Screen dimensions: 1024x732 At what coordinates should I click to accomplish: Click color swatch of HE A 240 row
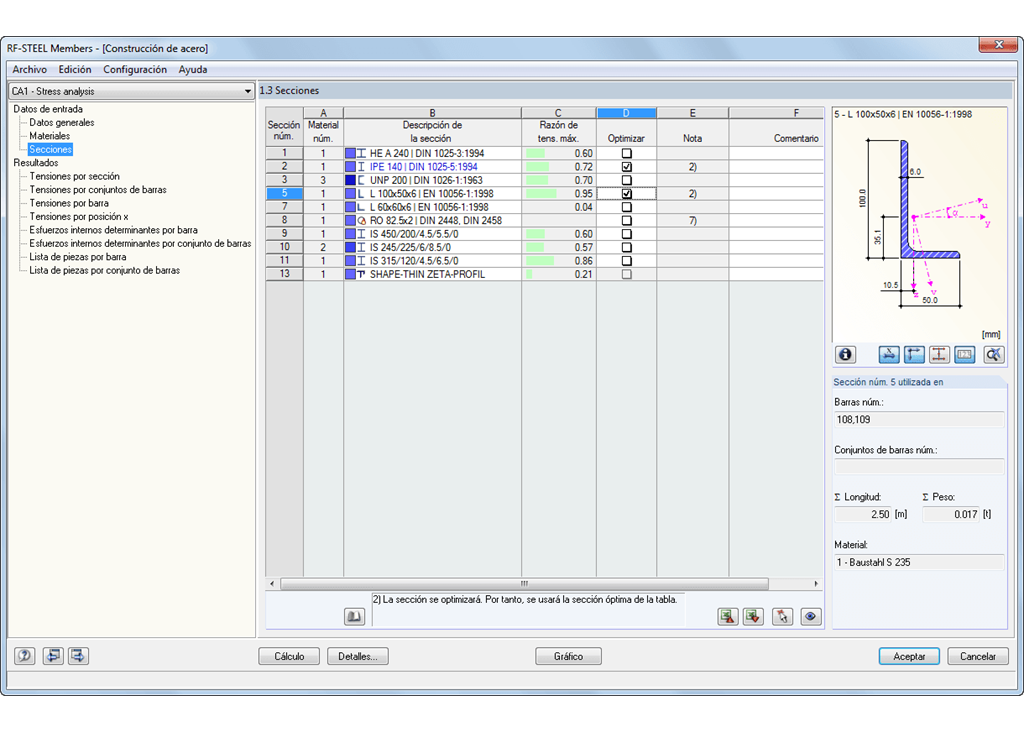tap(350, 153)
